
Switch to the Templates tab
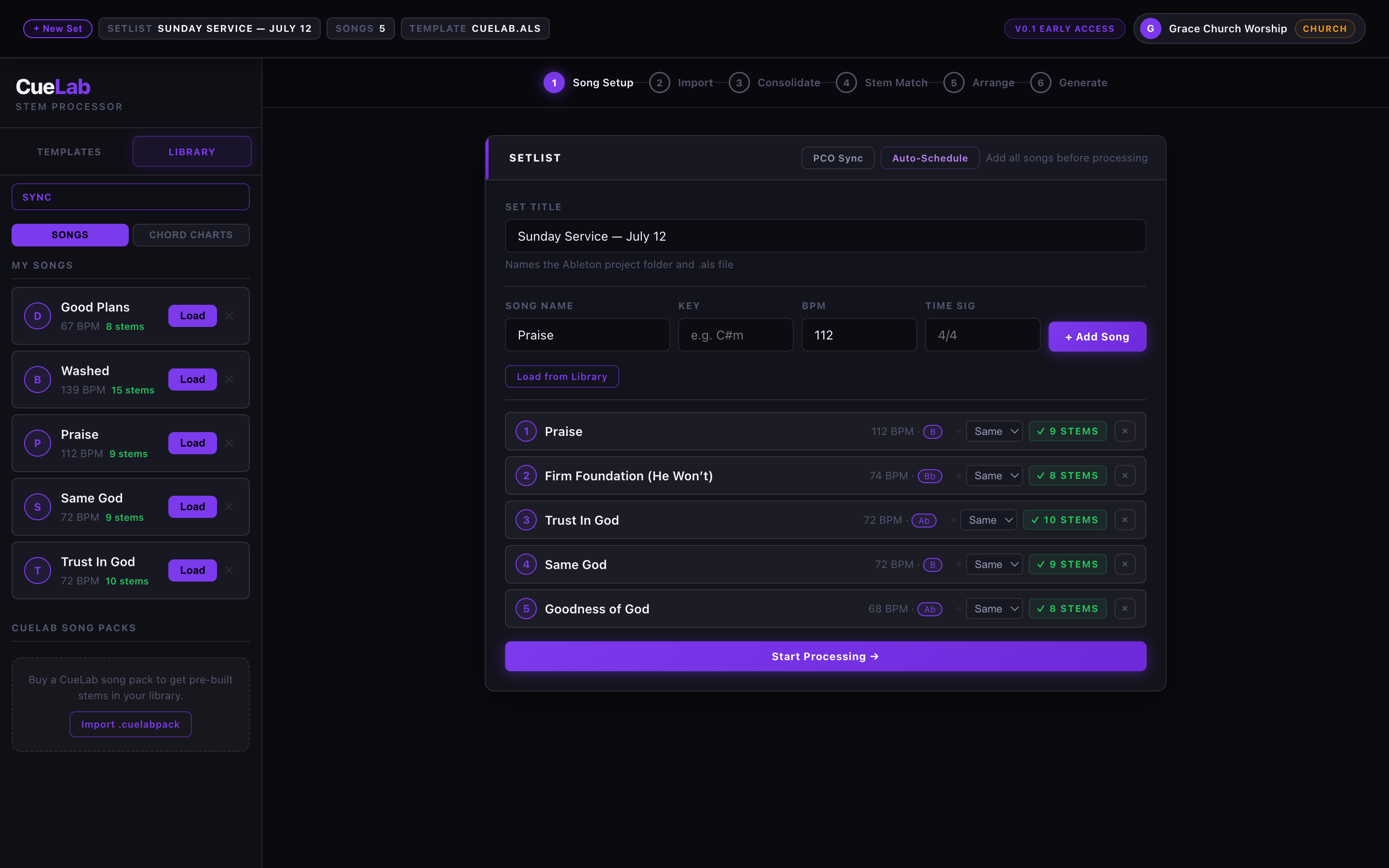click(69, 151)
